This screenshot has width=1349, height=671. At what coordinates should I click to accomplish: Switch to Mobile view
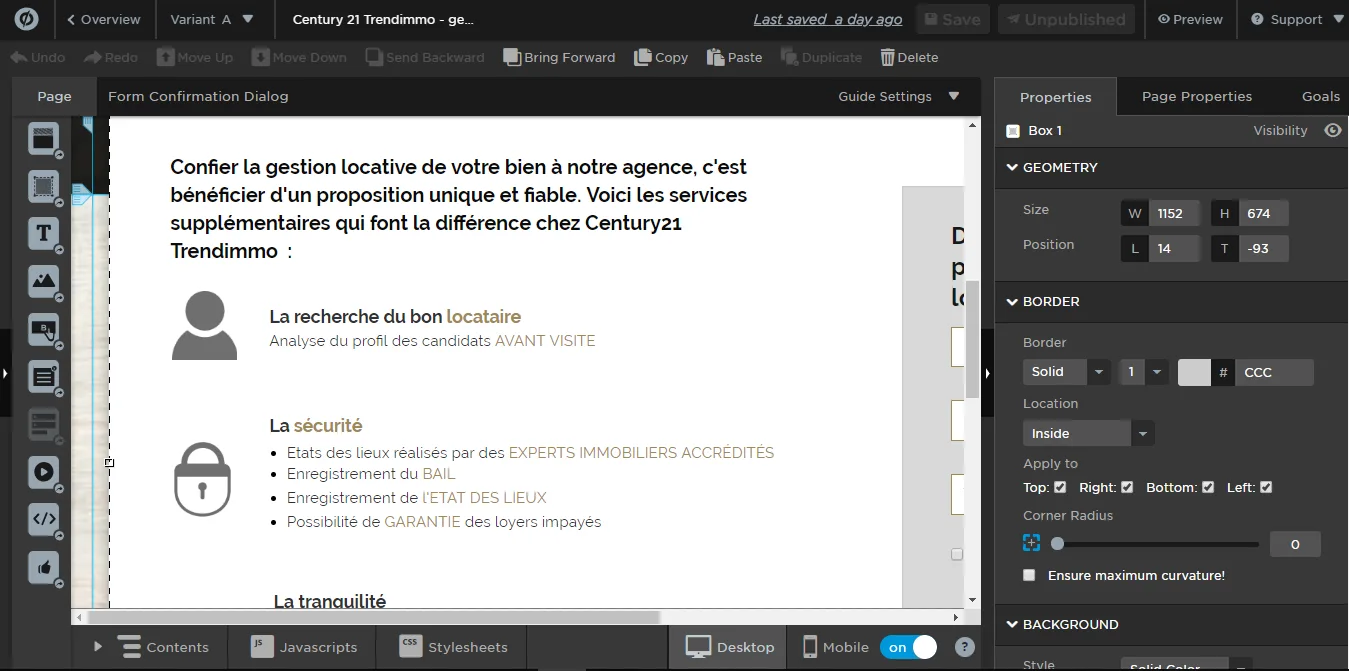836,647
